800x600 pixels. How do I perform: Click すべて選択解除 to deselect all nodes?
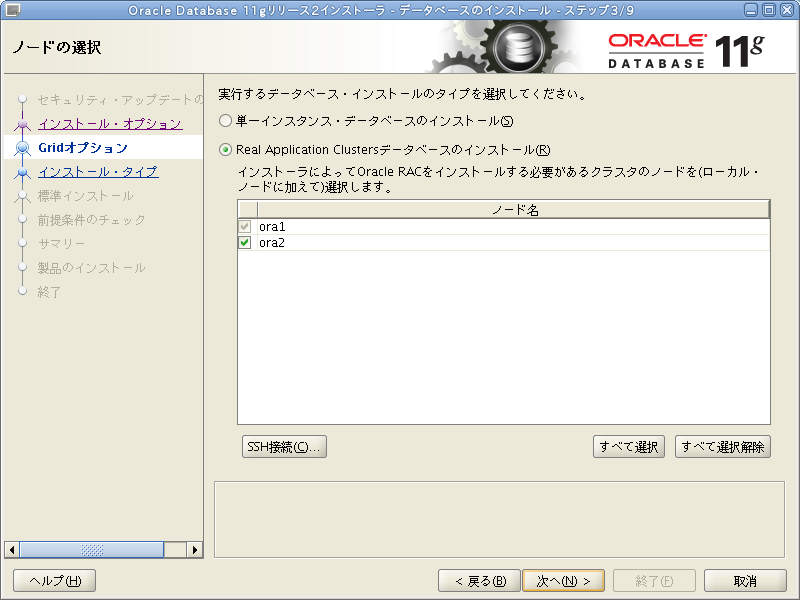click(x=722, y=447)
